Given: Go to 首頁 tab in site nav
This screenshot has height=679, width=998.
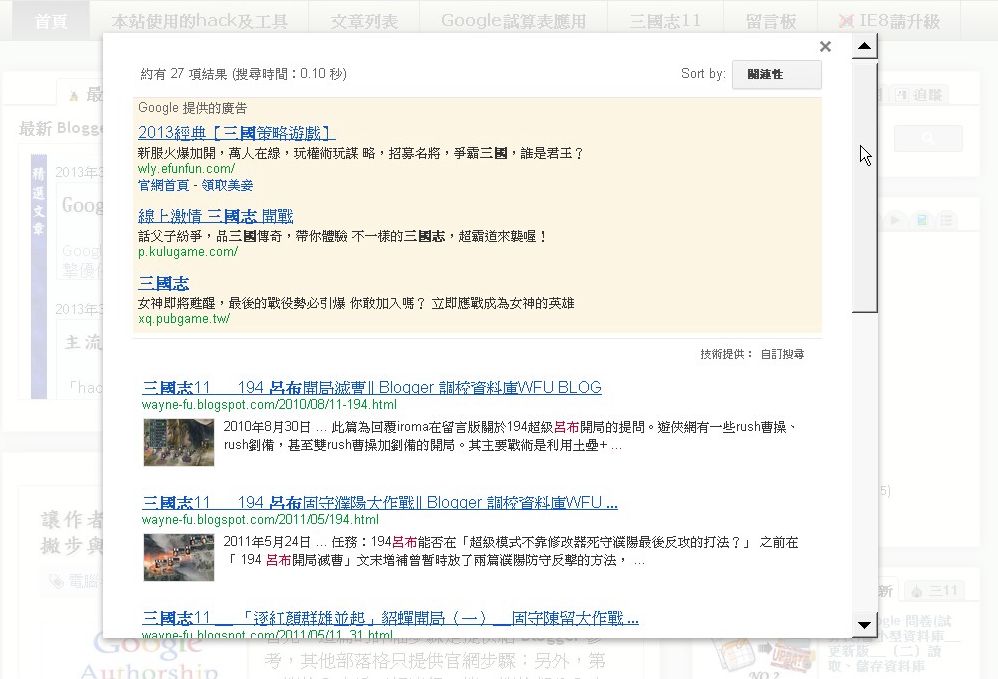Looking at the screenshot, I should pyautogui.click(x=51, y=21).
